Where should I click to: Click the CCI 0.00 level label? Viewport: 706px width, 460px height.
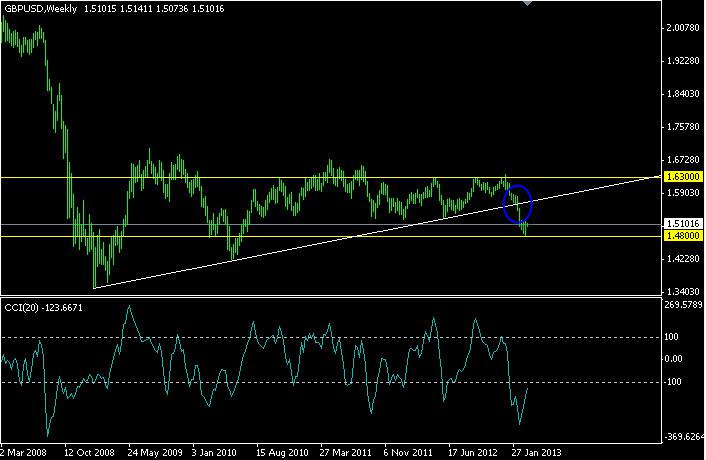674,359
